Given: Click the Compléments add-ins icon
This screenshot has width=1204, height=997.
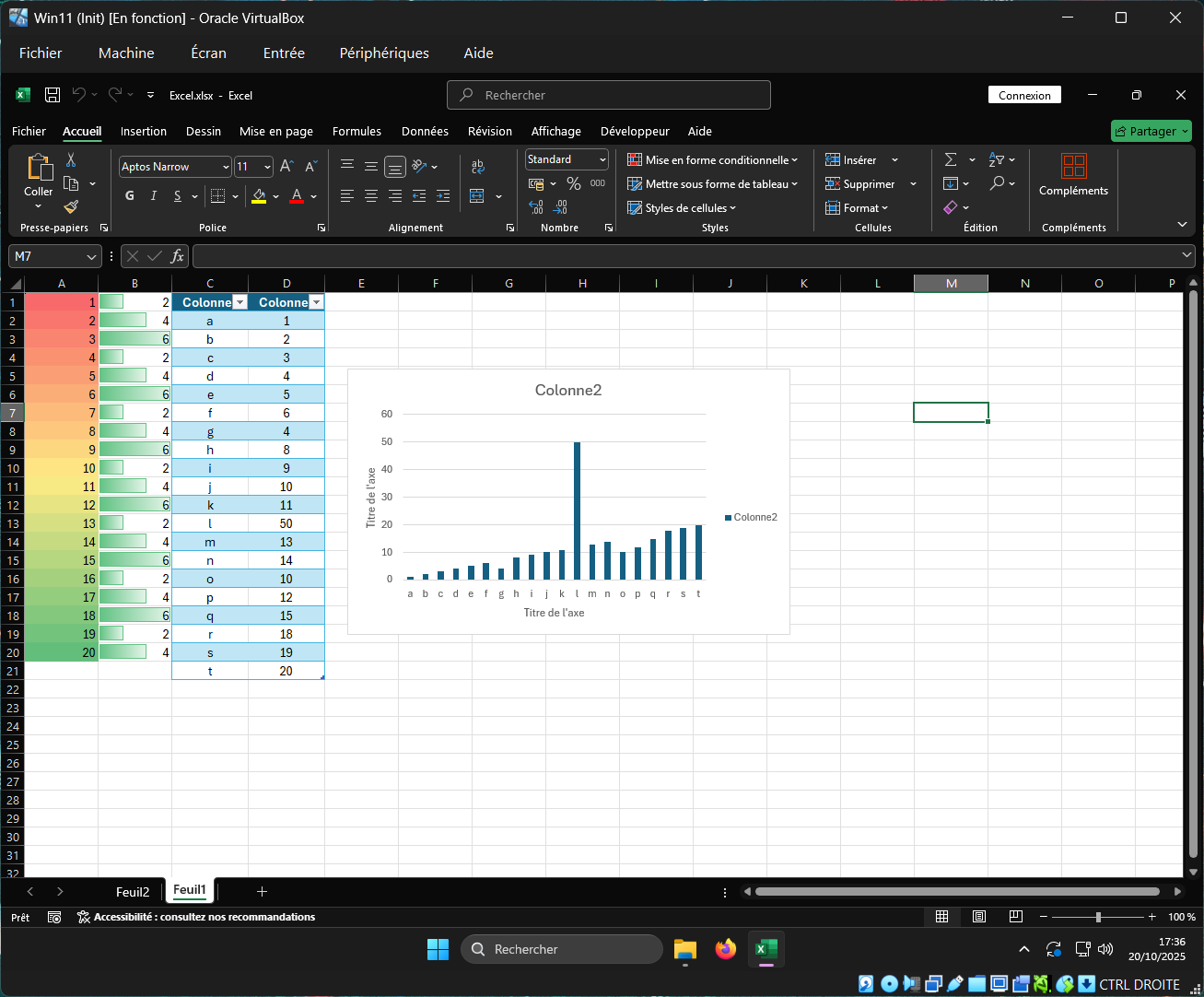Looking at the screenshot, I should pyautogui.click(x=1073, y=166).
